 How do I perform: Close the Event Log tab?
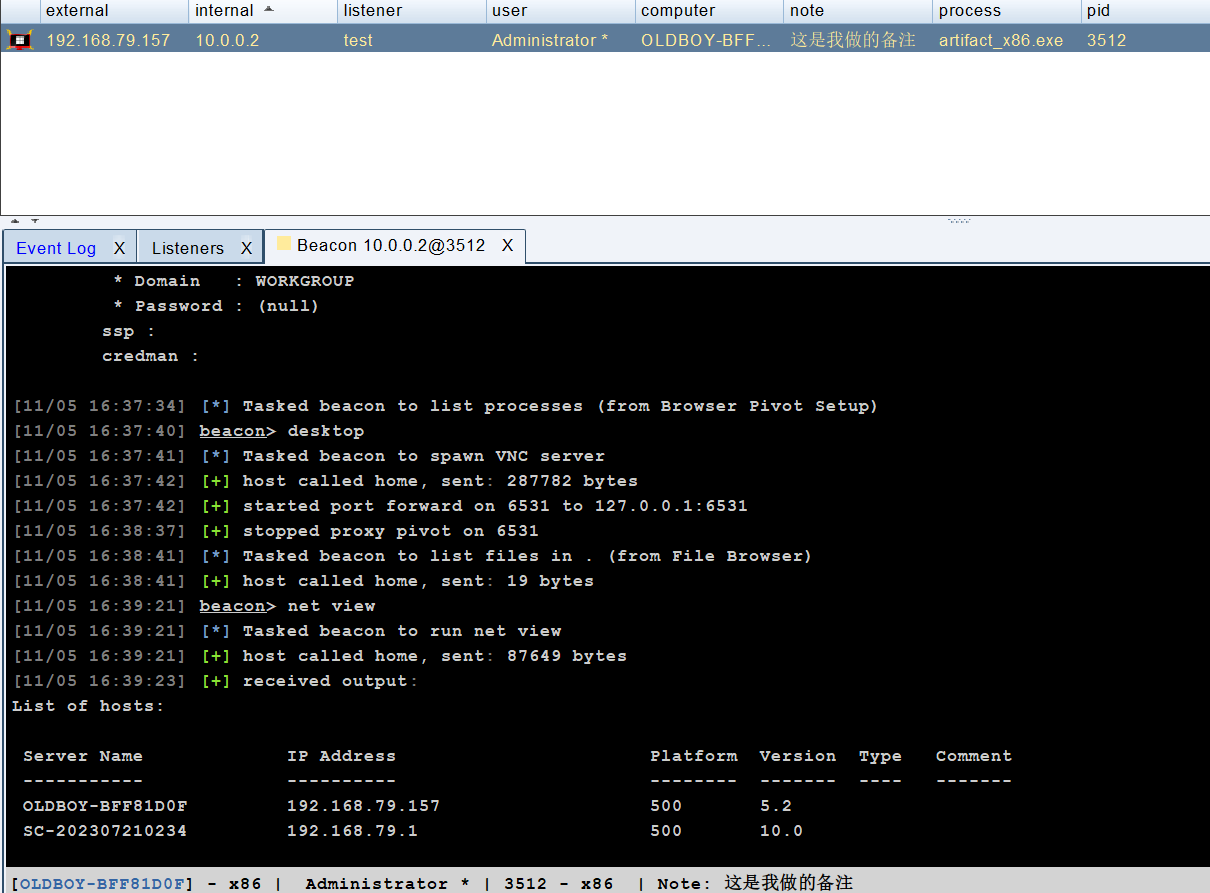pos(119,248)
